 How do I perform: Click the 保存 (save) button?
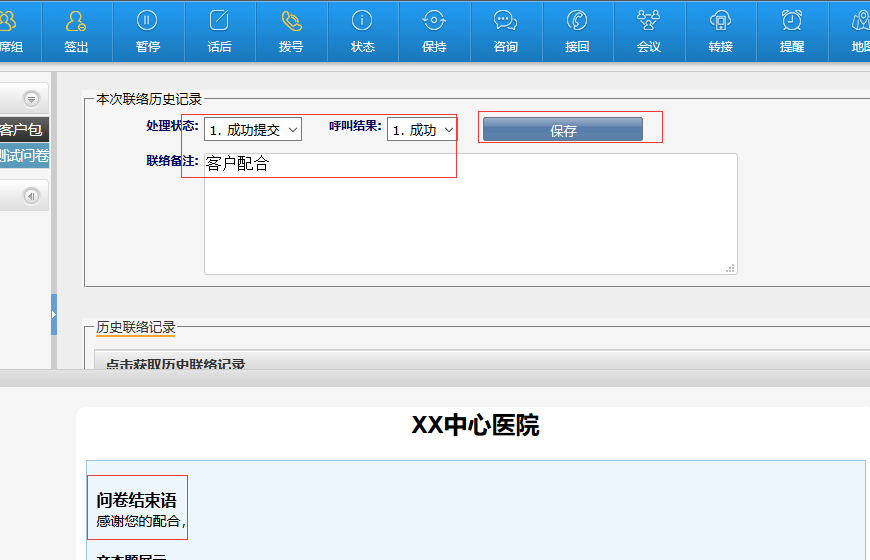(563, 130)
